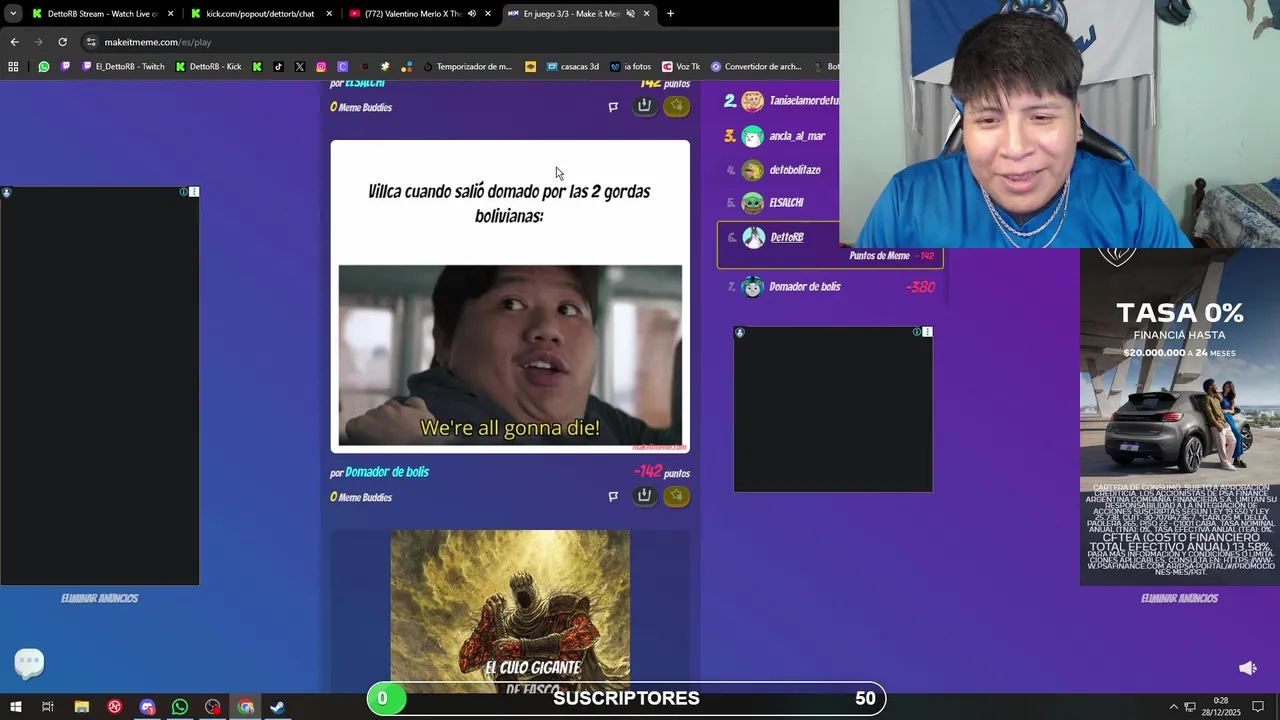Share Domador de bolis' meme via share icon
This screenshot has width=1280, height=720.
point(645,496)
